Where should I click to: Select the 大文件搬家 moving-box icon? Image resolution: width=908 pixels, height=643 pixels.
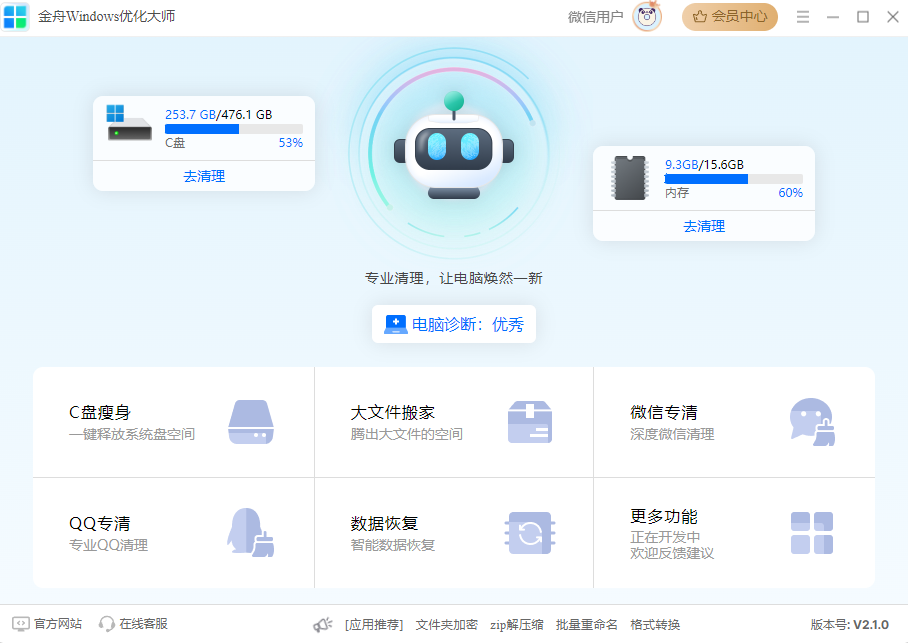[x=530, y=421]
